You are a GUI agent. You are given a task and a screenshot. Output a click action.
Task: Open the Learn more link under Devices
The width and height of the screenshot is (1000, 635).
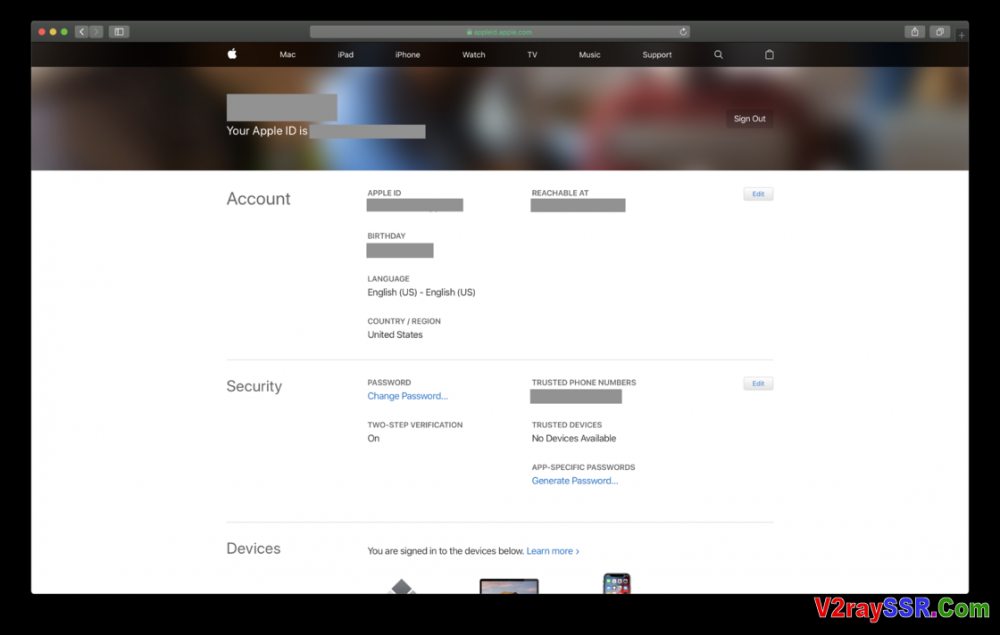(552, 551)
